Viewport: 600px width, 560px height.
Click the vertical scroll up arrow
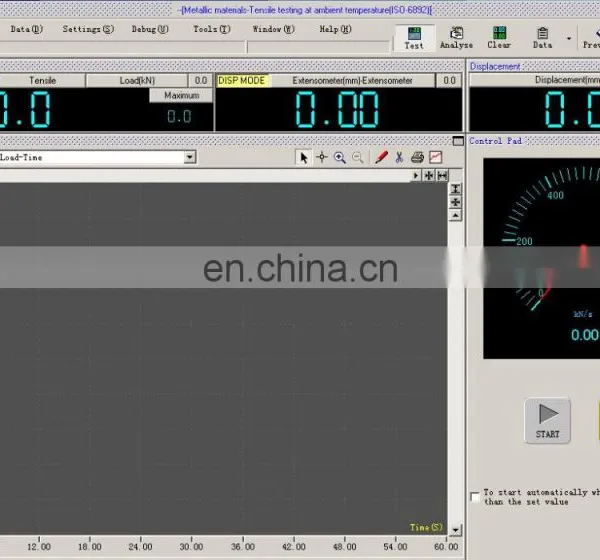click(x=455, y=216)
